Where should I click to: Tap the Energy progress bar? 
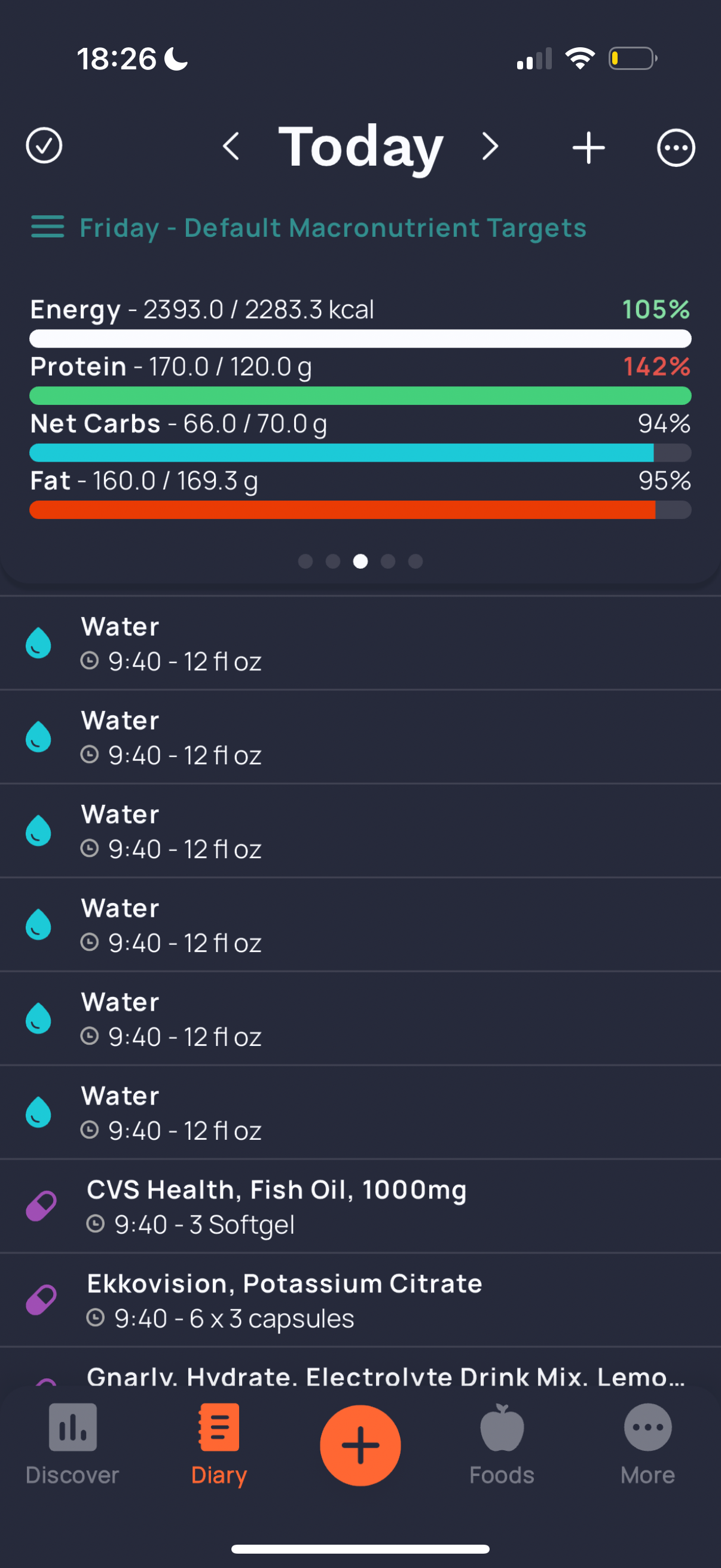click(360, 338)
